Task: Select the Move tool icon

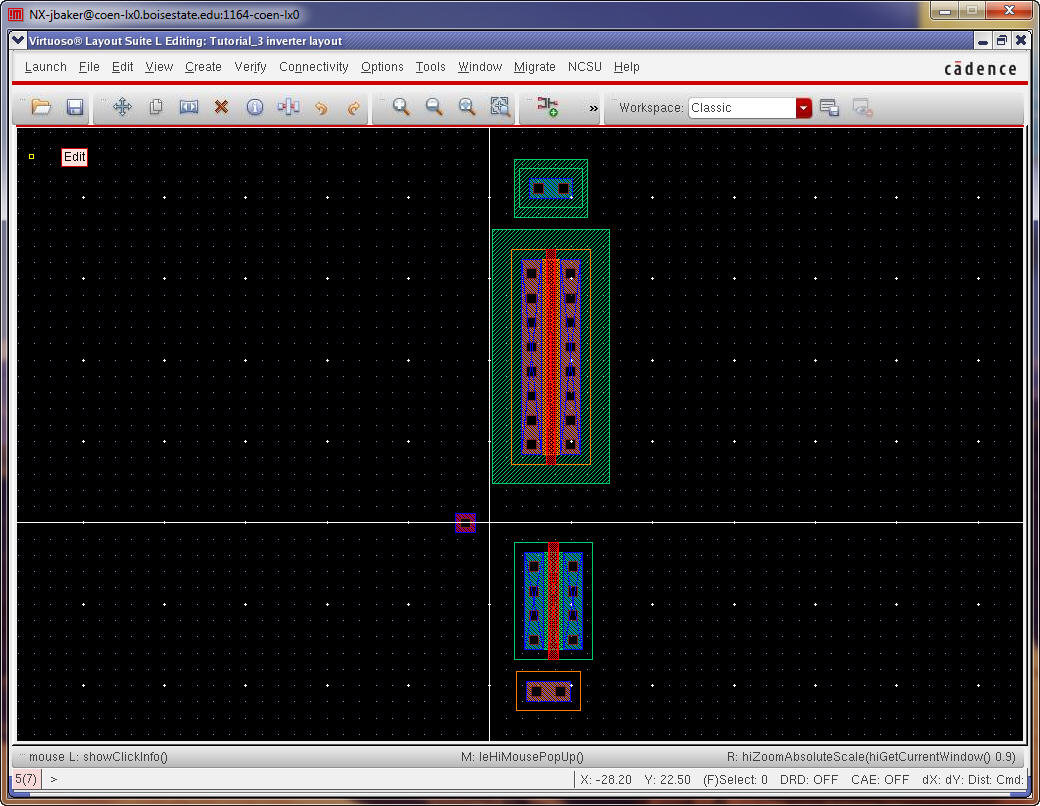Action: tap(122, 107)
